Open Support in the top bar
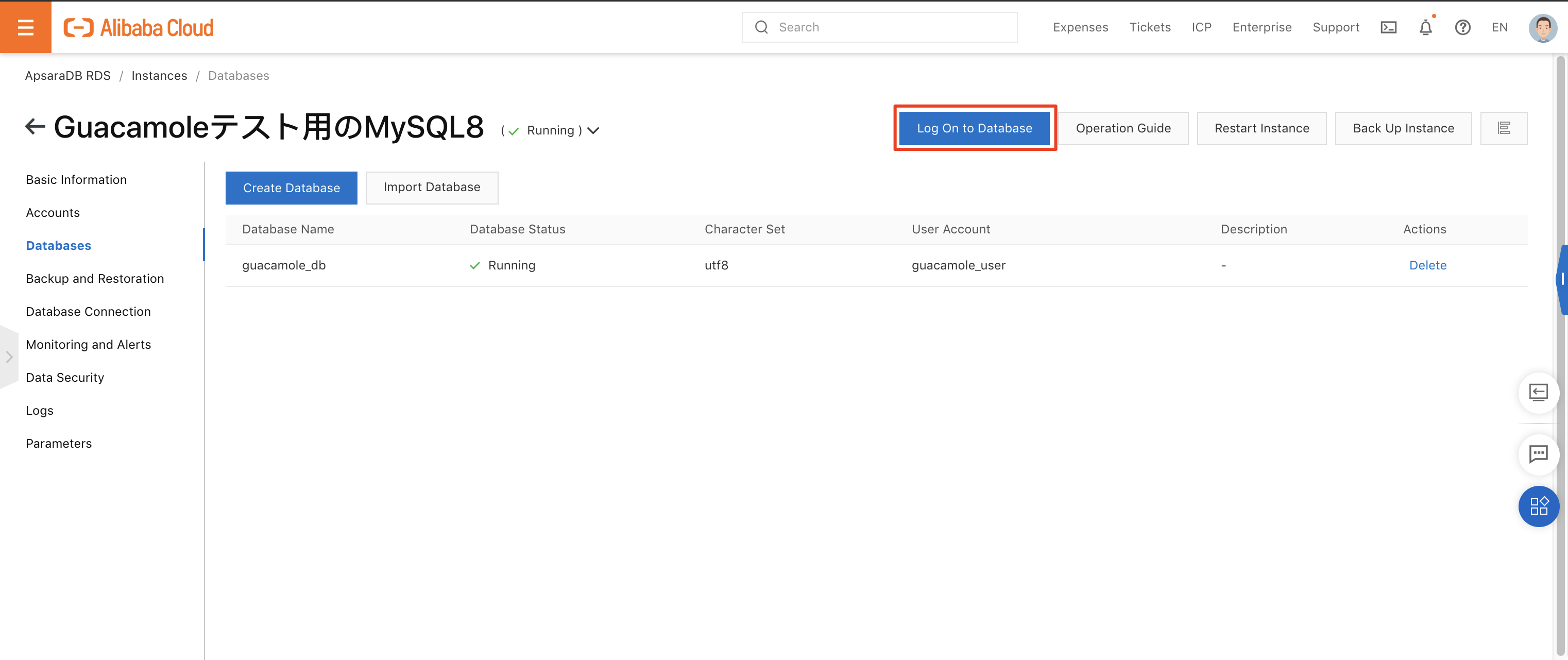The width and height of the screenshot is (1568, 660). (x=1336, y=27)
